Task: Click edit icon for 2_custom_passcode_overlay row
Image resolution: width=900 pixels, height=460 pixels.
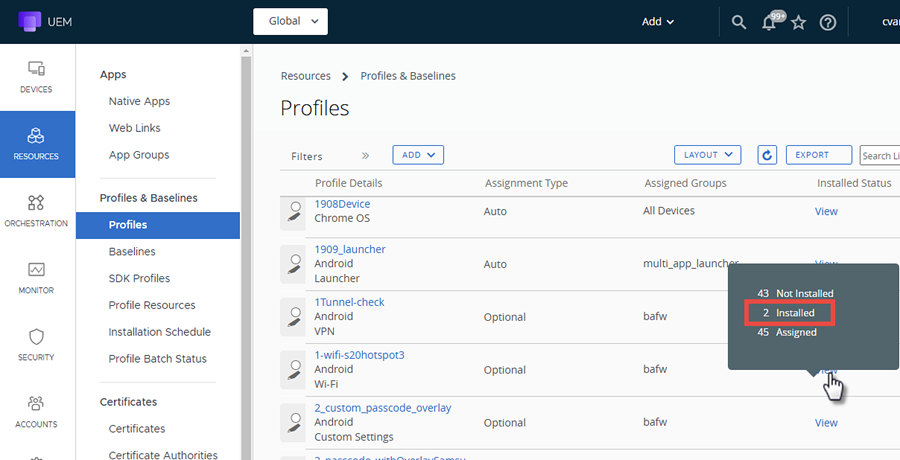Action: tap(294, 423)
